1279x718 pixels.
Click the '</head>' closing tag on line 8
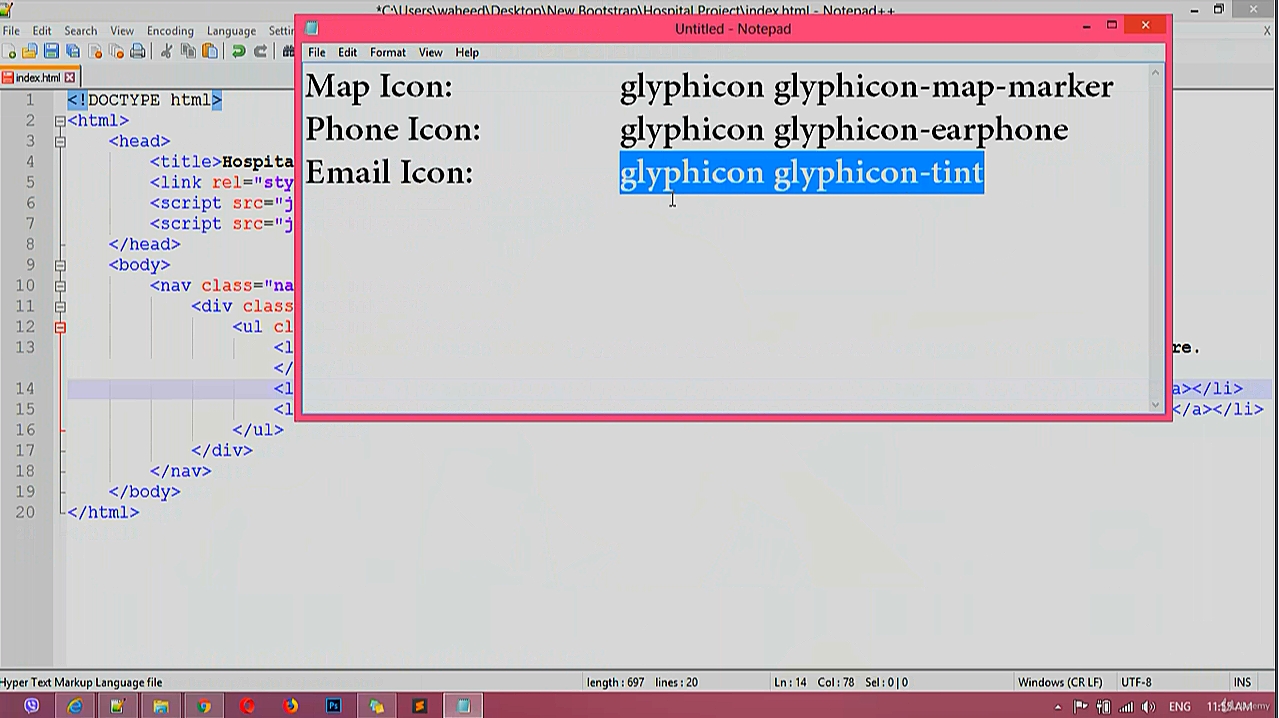[x=145, y=244]
